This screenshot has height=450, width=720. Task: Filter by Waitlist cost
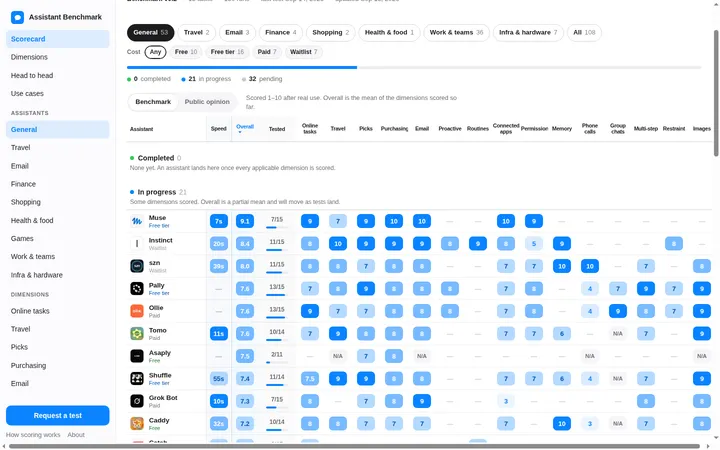click(304, 52)
